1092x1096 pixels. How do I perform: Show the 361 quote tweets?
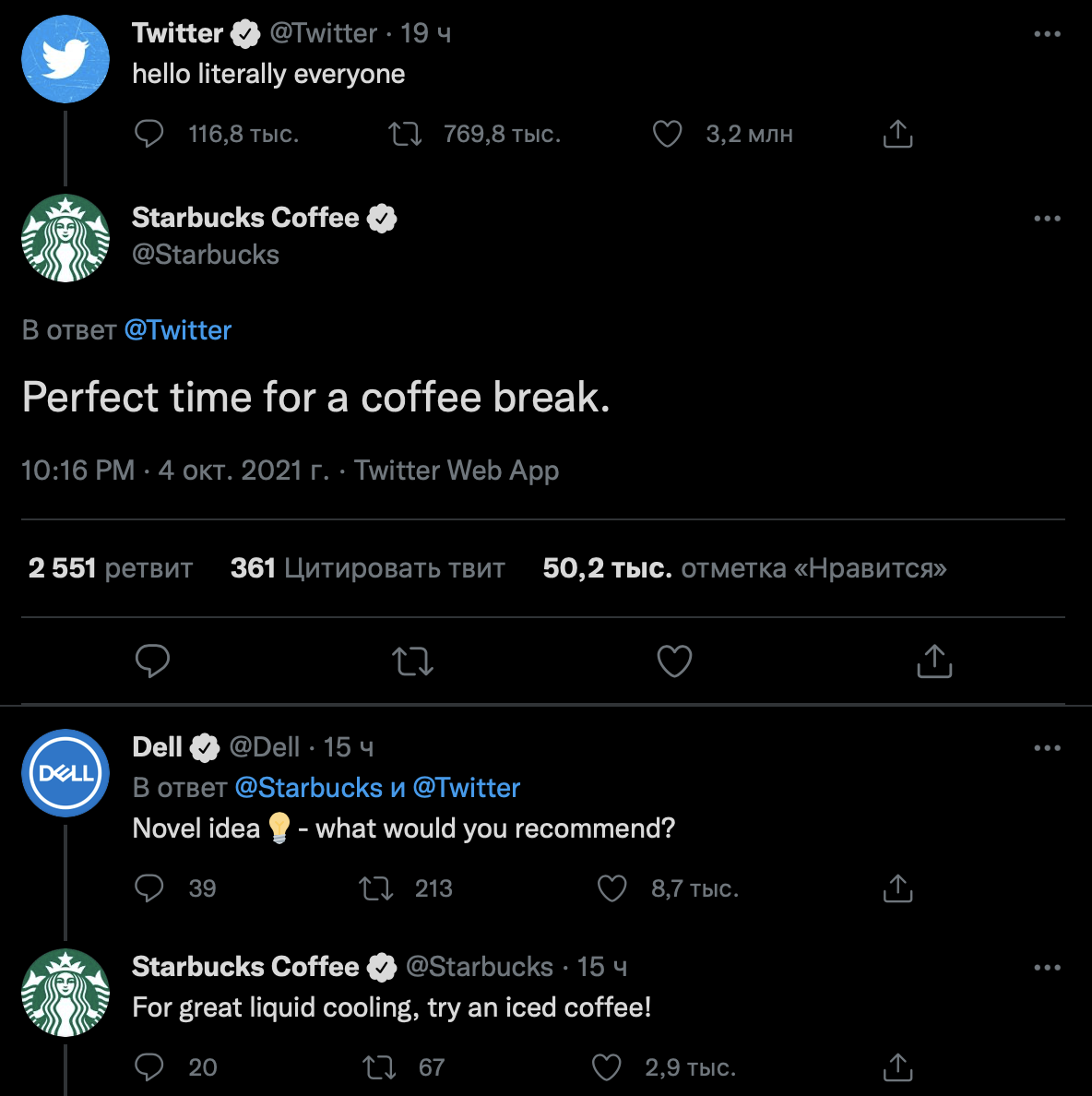point(367,568)
